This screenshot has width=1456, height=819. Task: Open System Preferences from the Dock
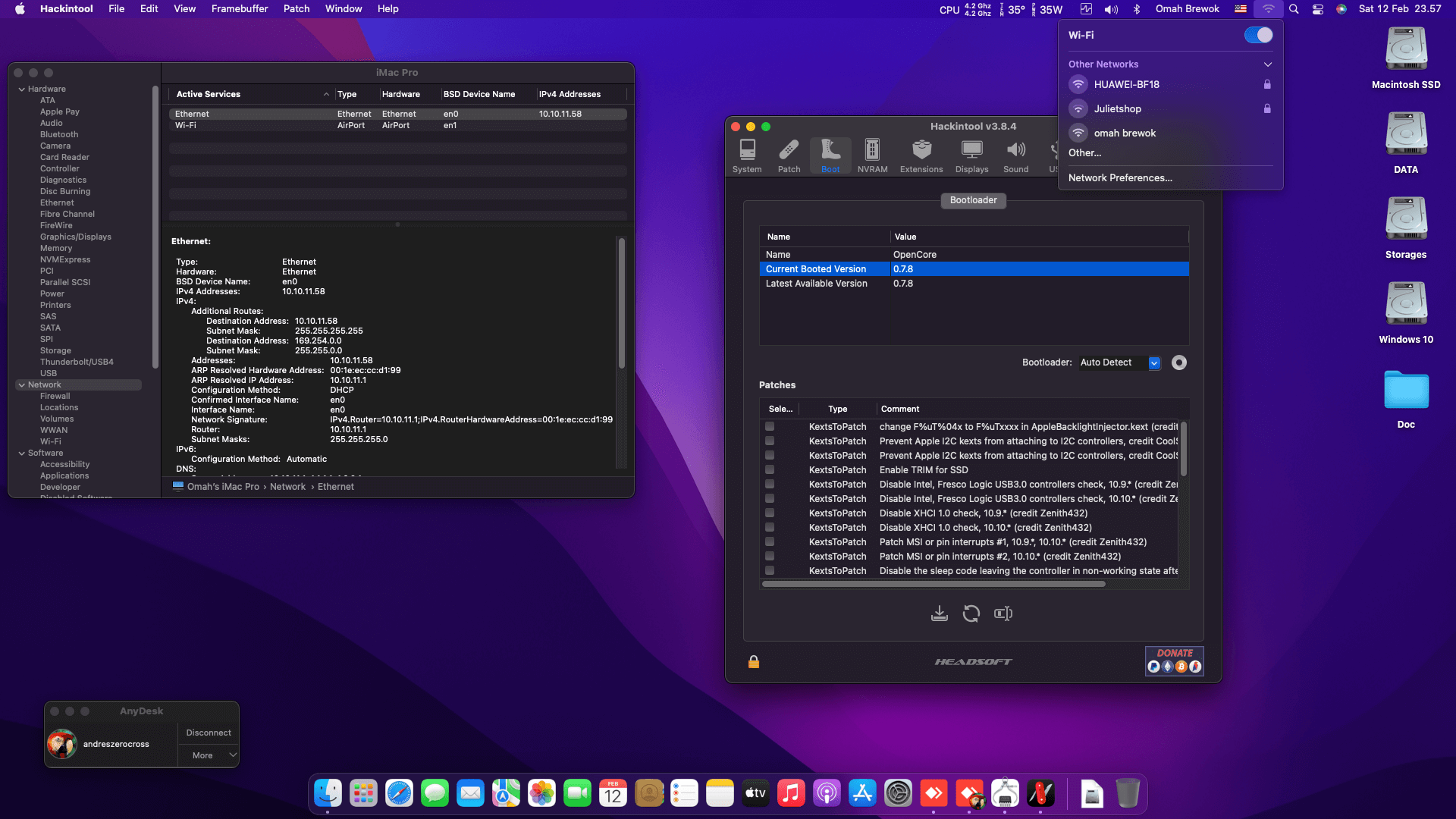(898, 793)
